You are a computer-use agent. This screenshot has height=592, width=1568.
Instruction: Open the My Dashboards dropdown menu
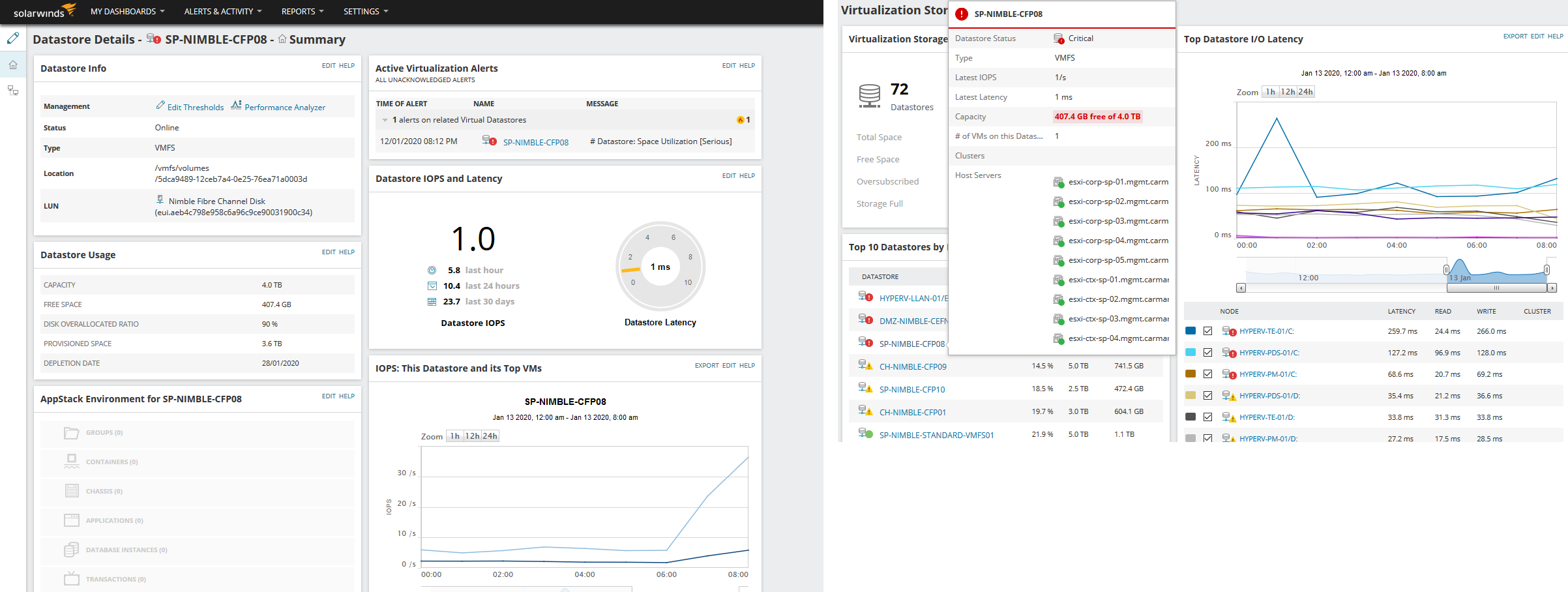point(128,11)
